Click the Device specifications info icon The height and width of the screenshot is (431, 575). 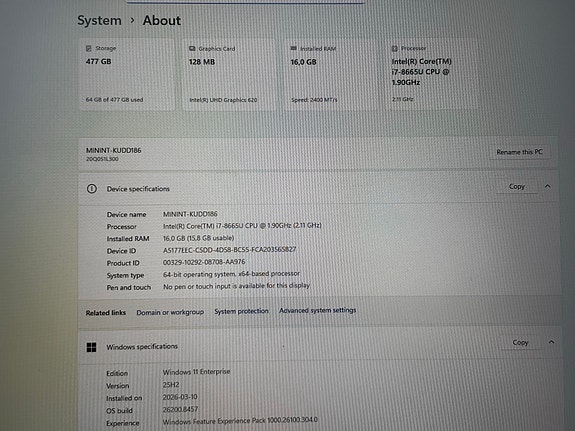coord(92,189)
